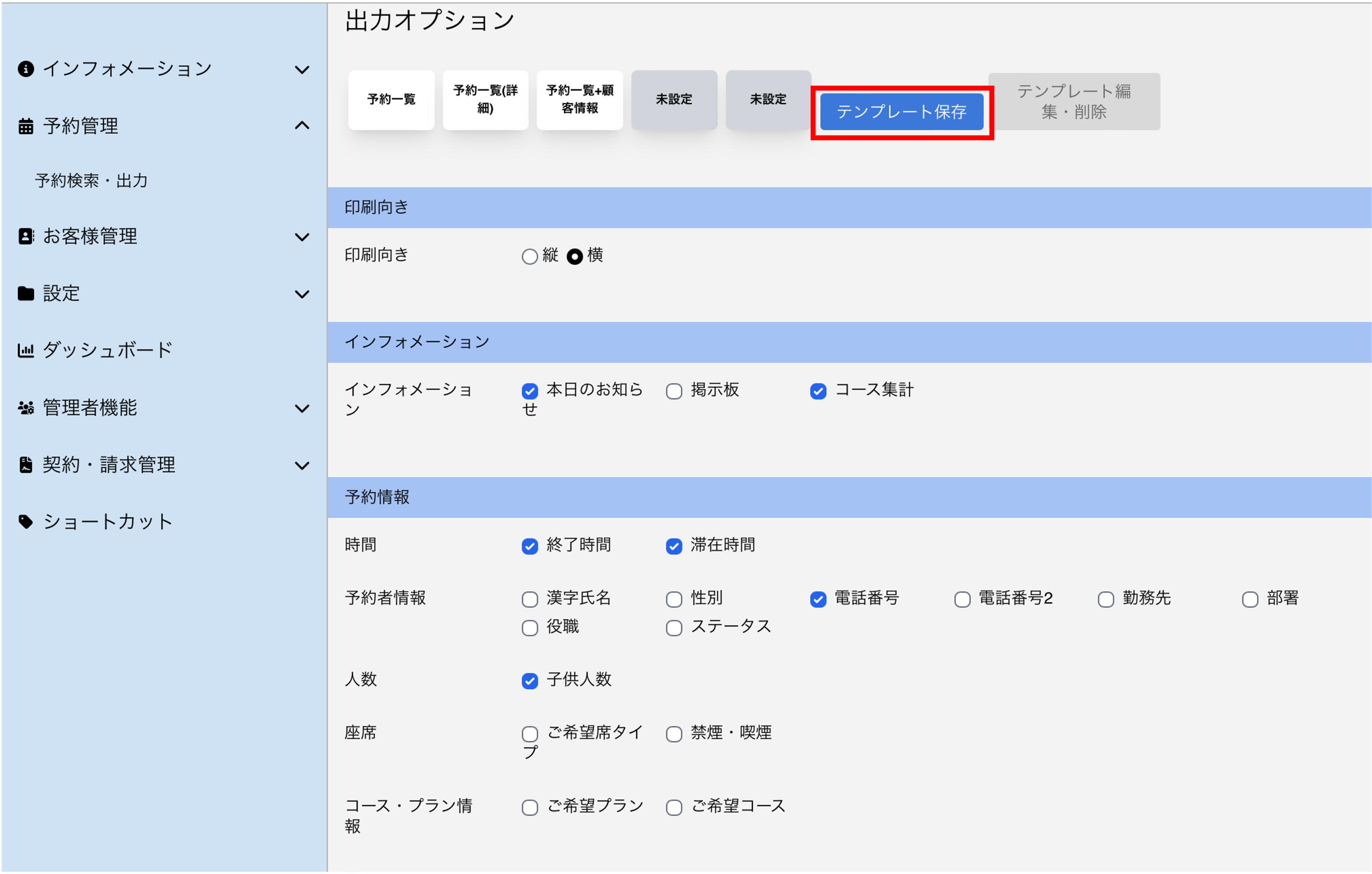Viewport: 1372px width, 874px height.
Task: Click the 予約者情報 row label
Action: tap(386, 598)
